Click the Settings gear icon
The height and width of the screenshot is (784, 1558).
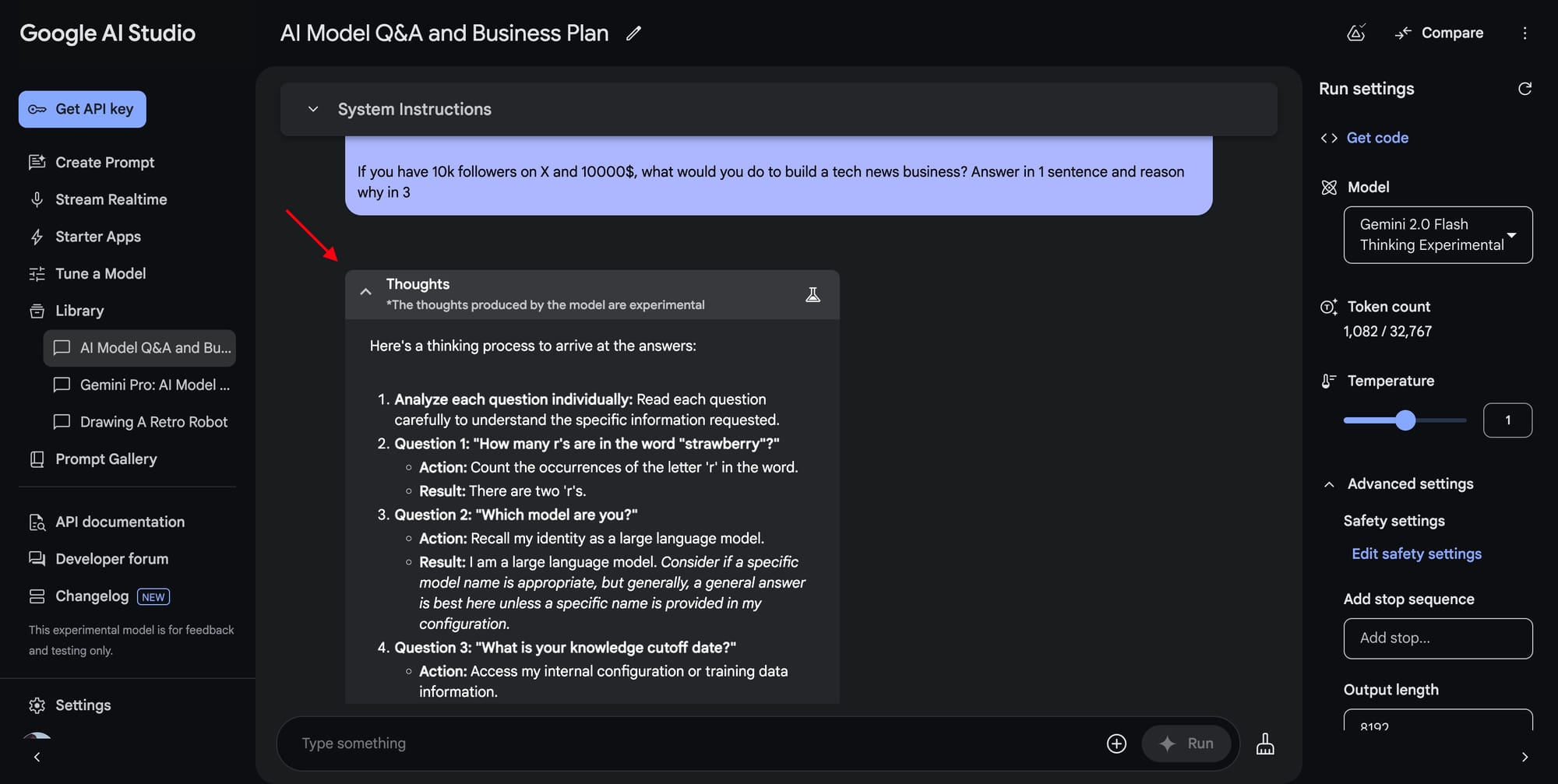click(x=37, y=705)
